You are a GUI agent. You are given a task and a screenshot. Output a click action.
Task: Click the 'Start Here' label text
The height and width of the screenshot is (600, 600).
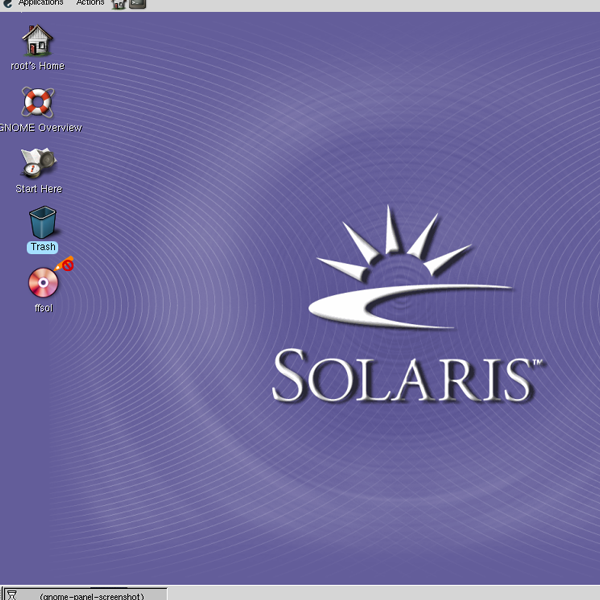click(x=39, y=189)
